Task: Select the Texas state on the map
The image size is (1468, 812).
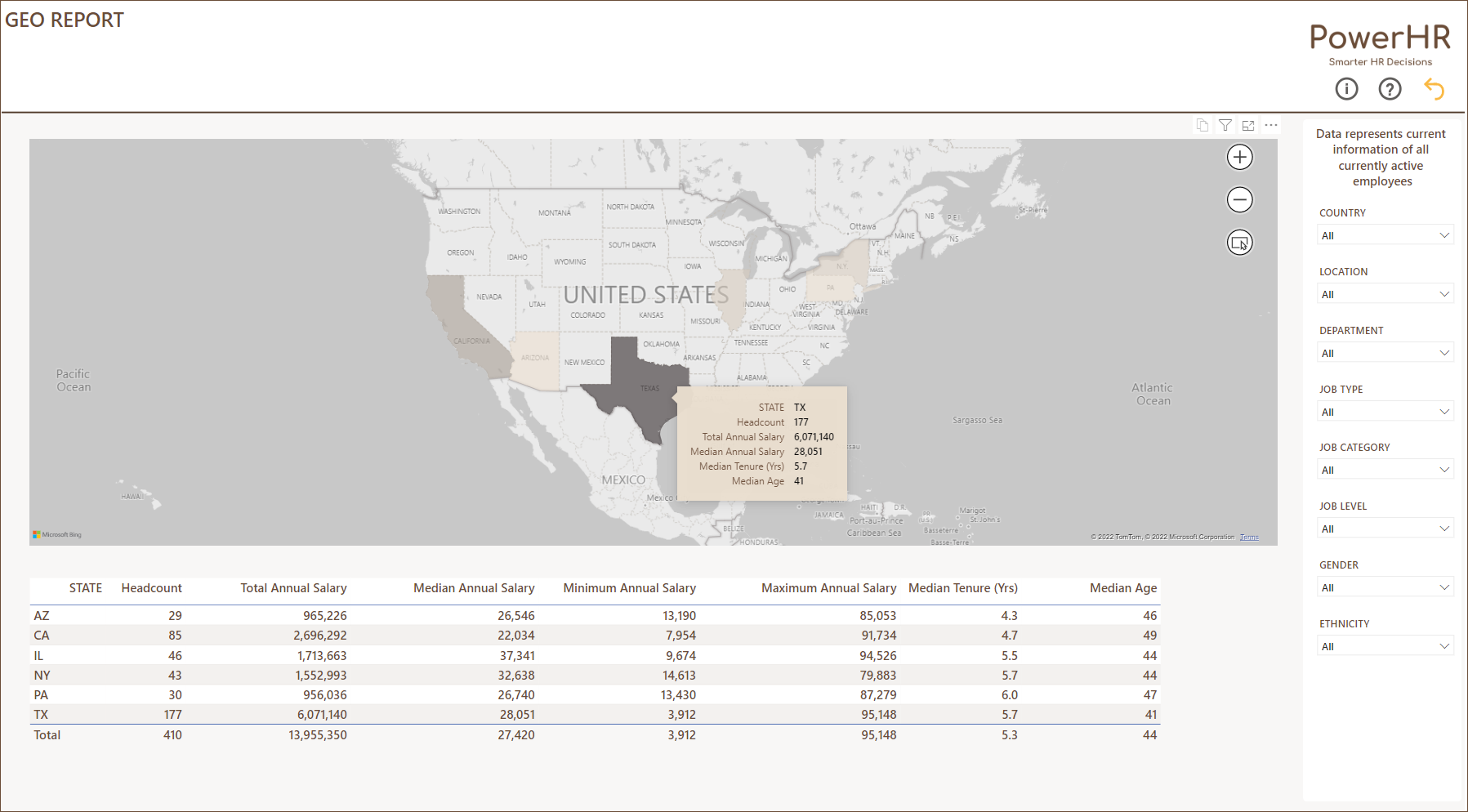Action: pos(633,382)
